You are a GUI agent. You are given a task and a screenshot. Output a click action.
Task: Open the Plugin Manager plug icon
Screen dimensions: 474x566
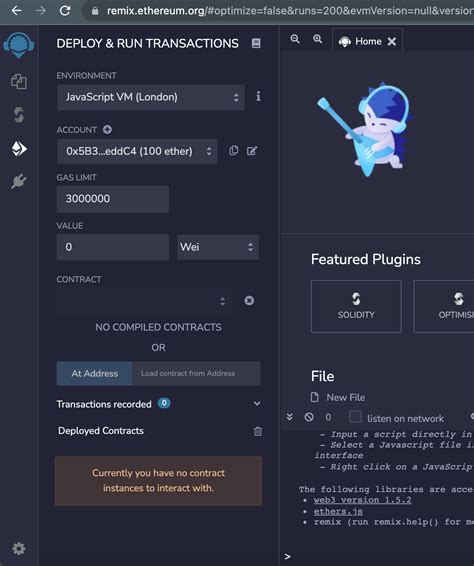tap(19, 181)
